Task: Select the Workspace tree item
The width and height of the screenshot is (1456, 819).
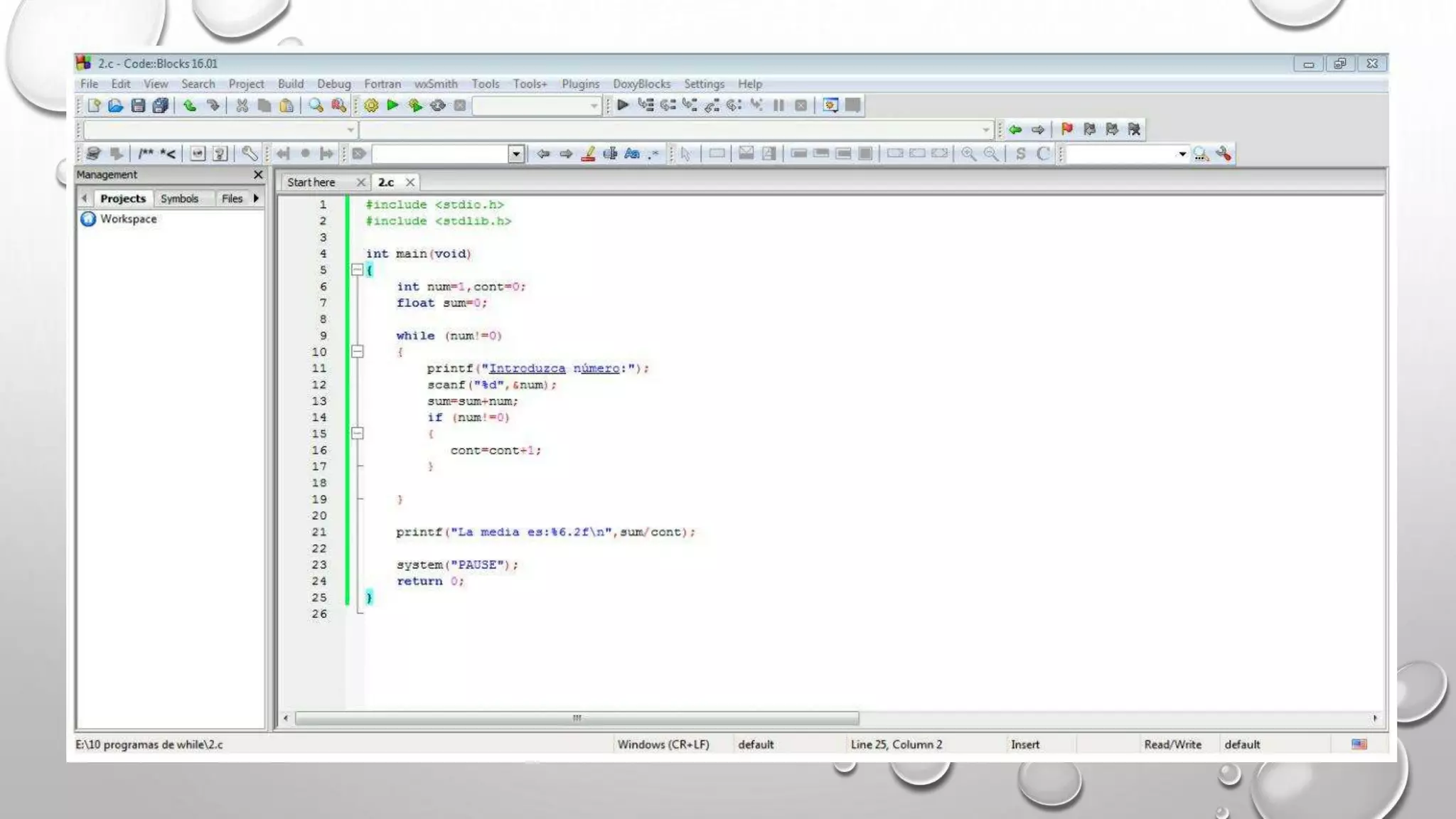Action: tap(128, 219)
